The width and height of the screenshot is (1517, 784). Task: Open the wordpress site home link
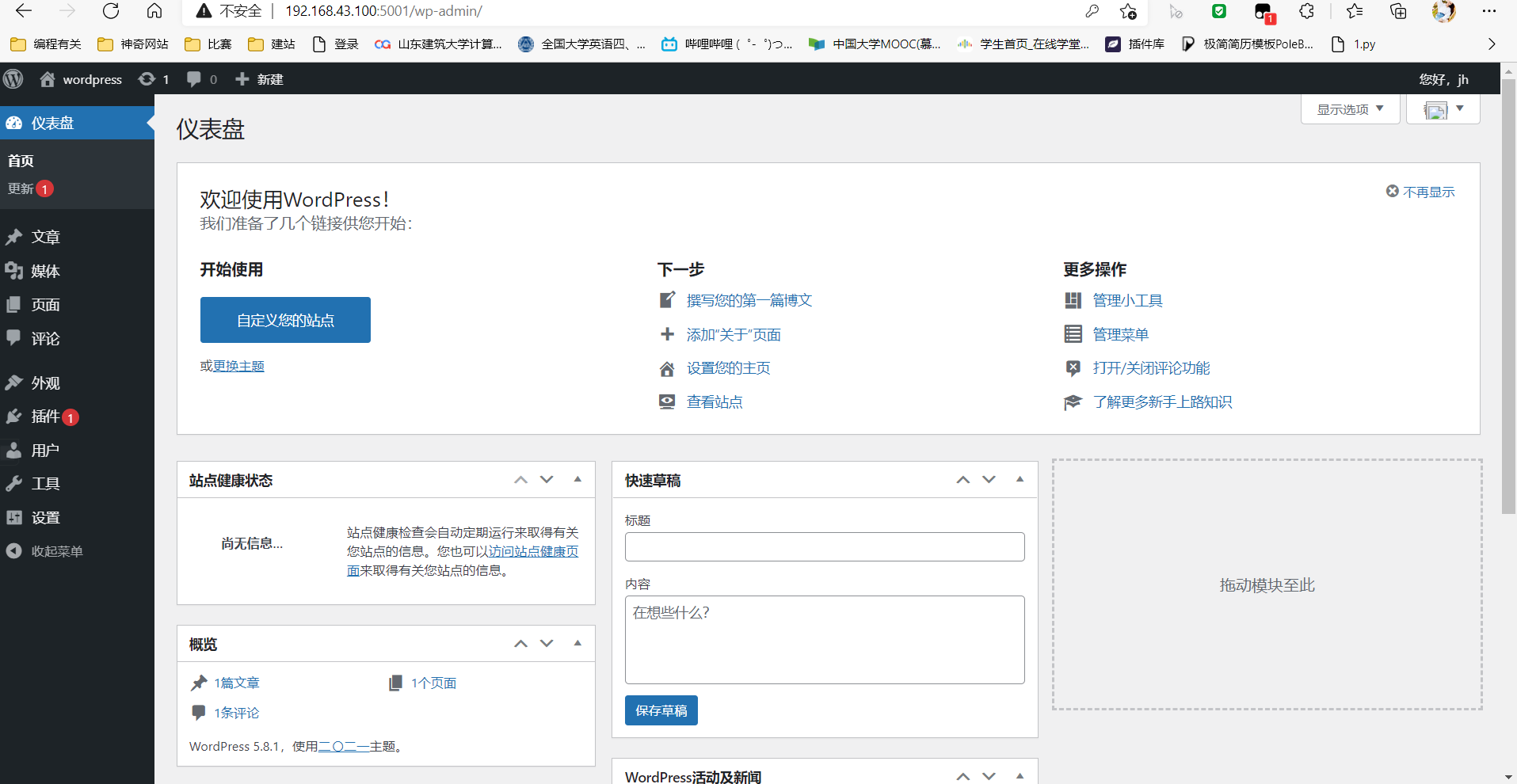click(81, 79)
